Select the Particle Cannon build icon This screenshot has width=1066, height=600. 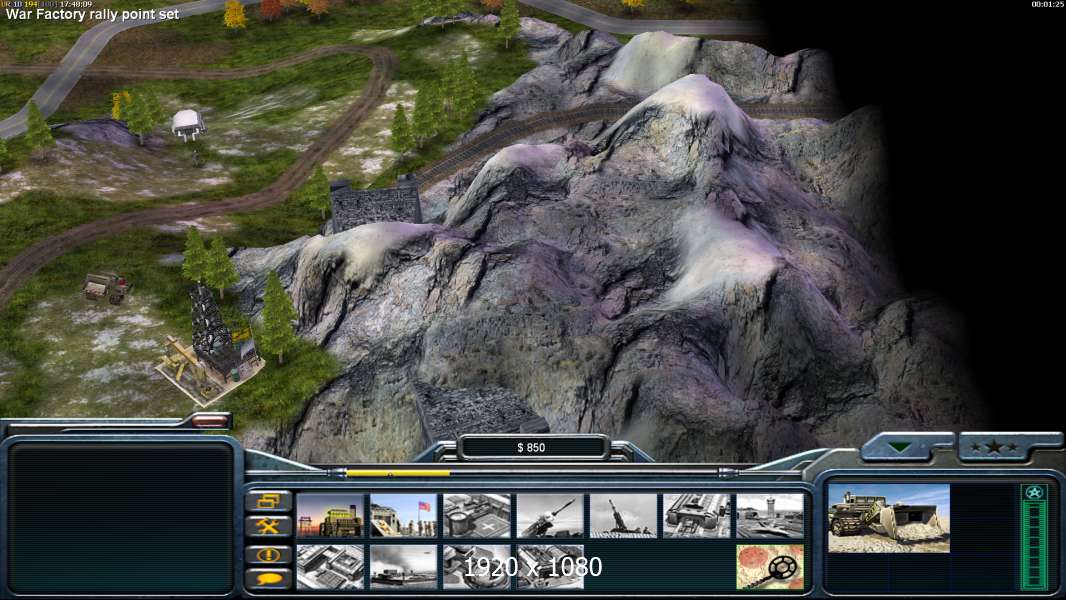pos(477,567)
